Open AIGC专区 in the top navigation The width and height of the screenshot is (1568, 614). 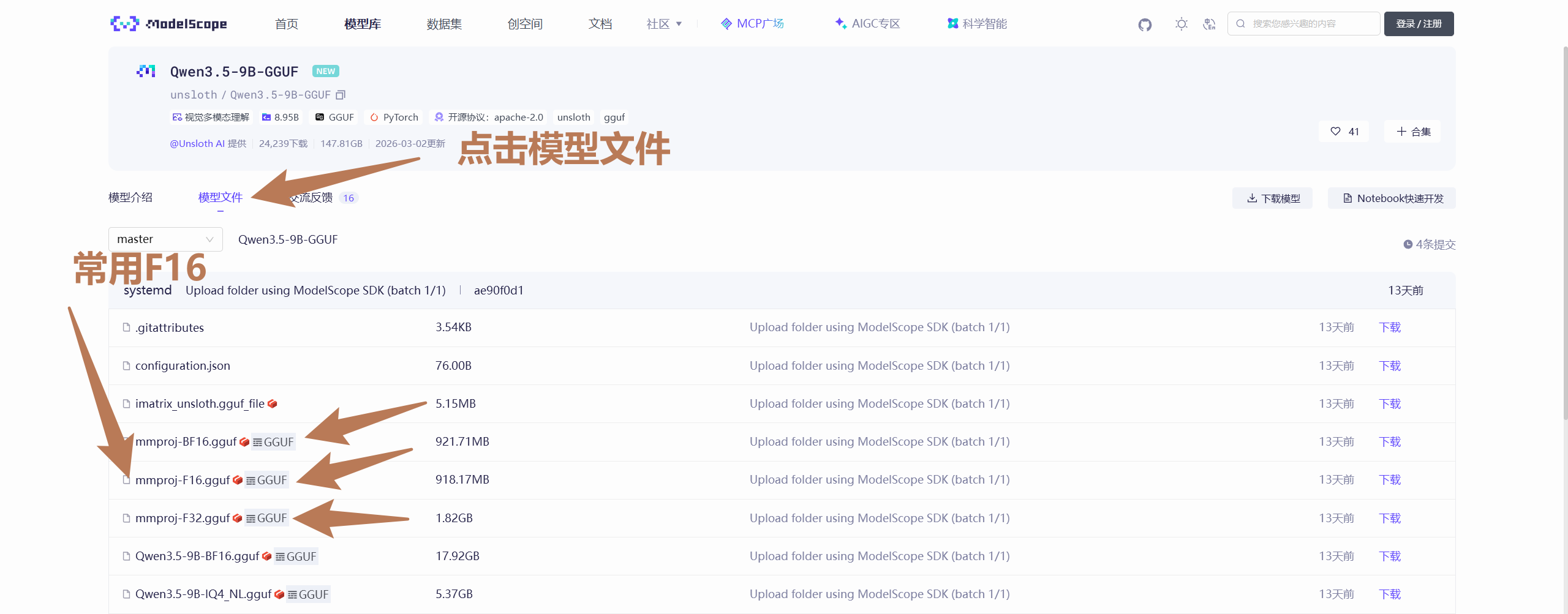pos(867,24)
